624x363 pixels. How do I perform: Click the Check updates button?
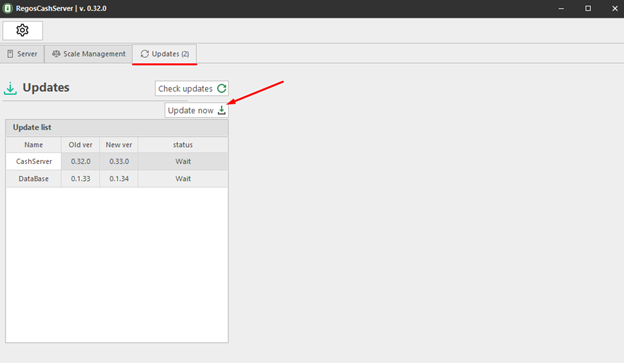click(x=192, y=88)
